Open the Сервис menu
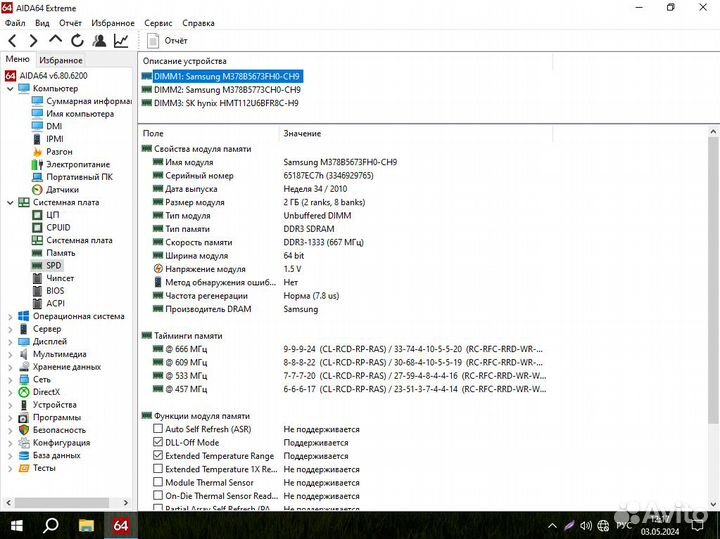Screen dimensions: 720x539 tap(157, 22)
